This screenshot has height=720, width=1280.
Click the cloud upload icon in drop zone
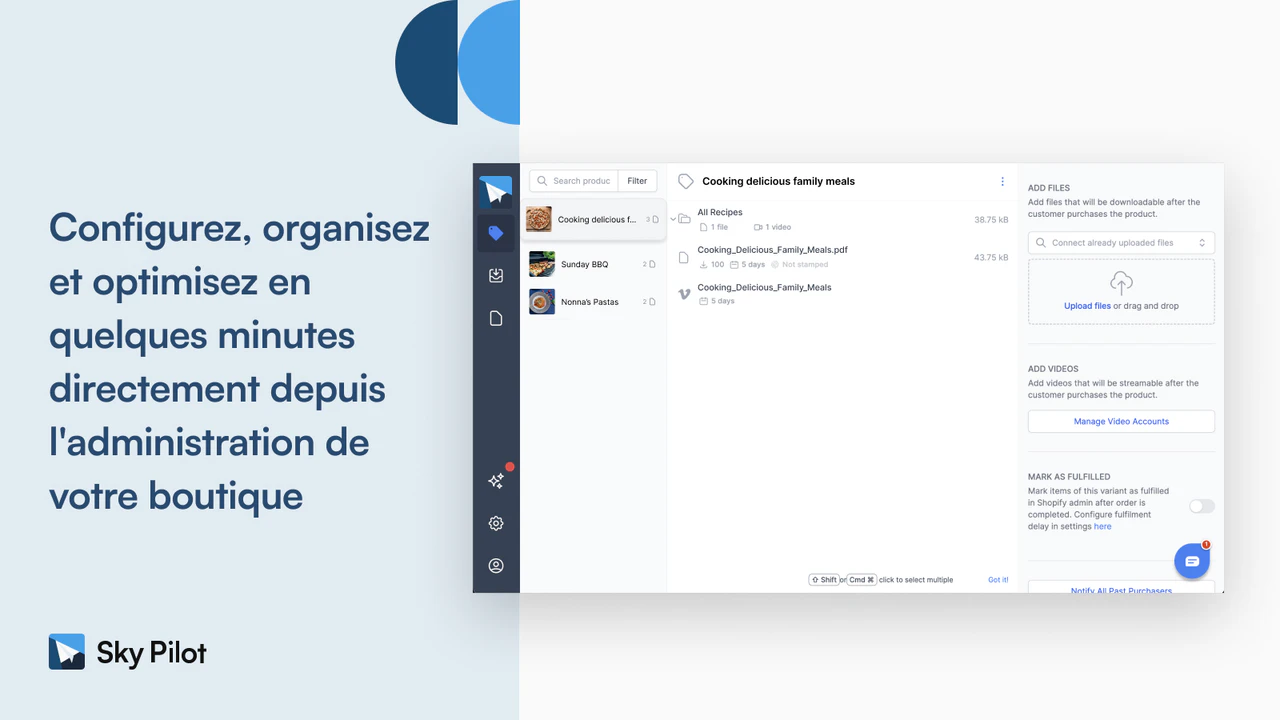(x=1121, y=282)
